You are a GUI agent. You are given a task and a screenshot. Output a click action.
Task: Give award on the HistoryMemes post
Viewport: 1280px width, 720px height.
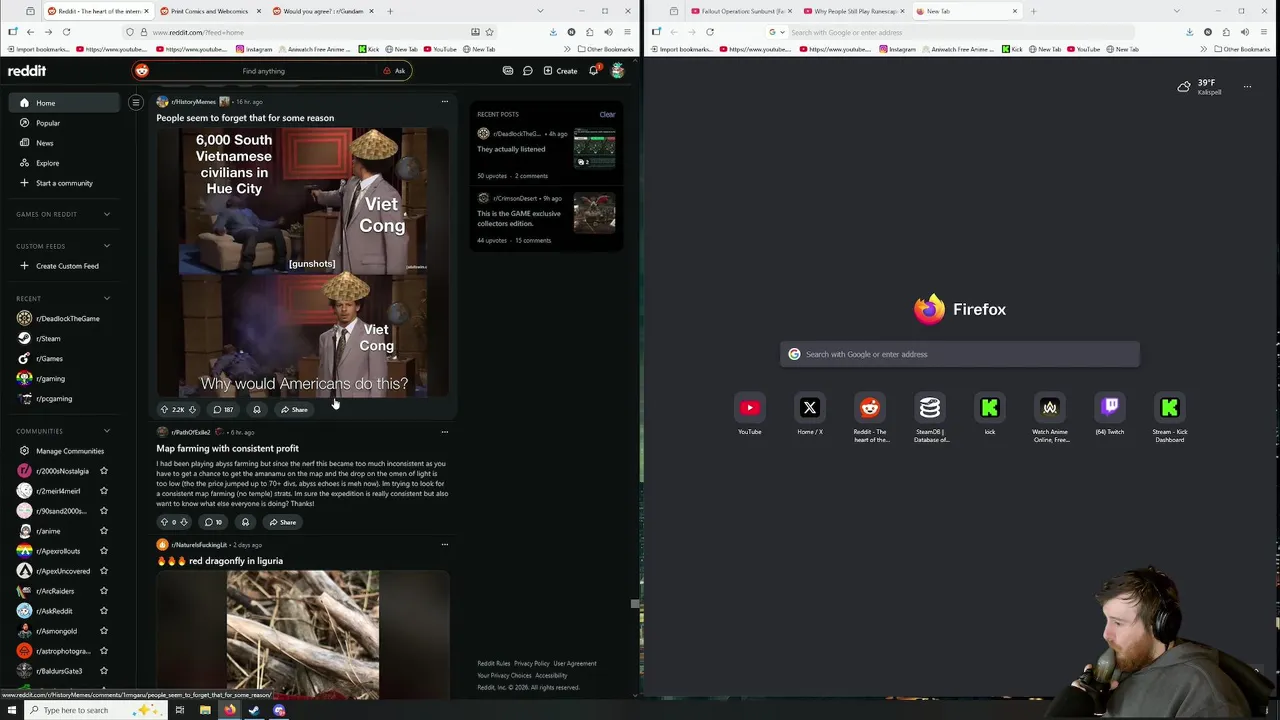tap(257, 409)
